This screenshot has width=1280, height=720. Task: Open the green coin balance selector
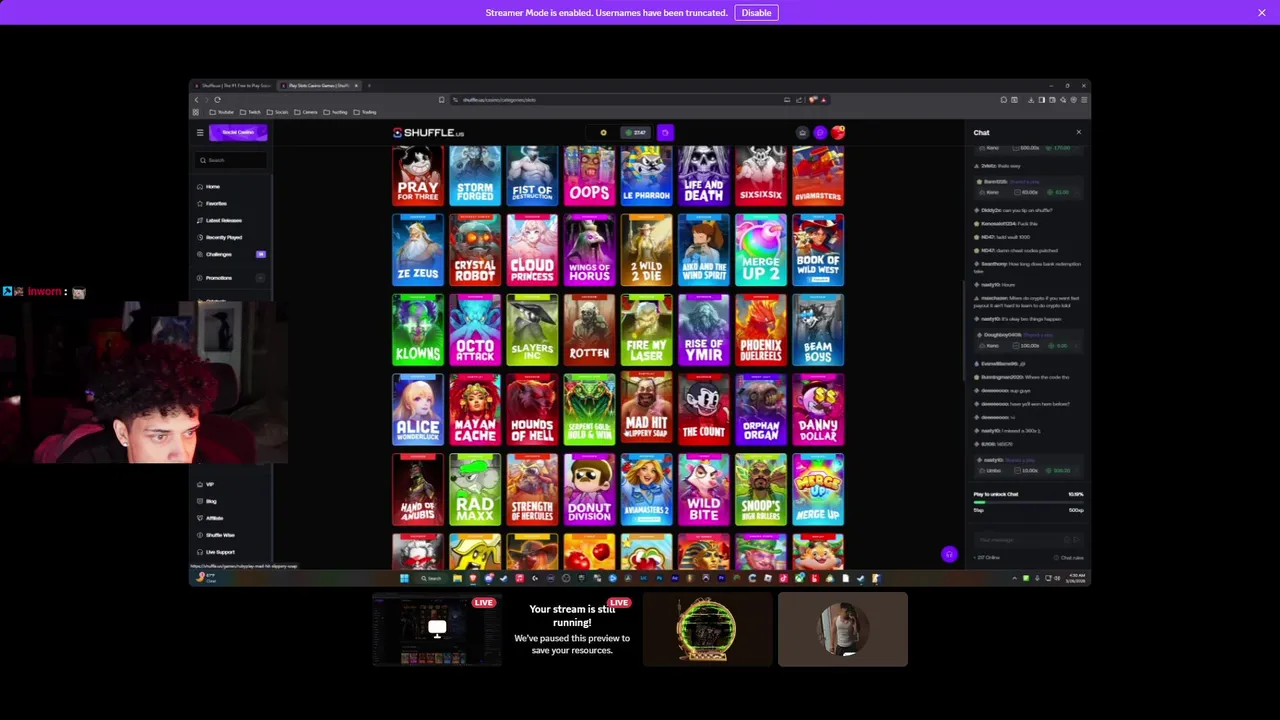(636, 132)
